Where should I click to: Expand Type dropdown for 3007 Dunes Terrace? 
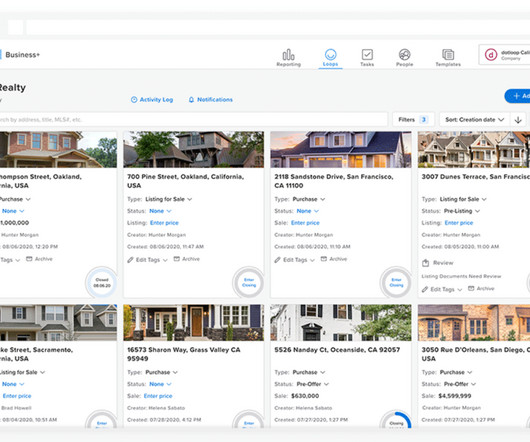(463, 199)
